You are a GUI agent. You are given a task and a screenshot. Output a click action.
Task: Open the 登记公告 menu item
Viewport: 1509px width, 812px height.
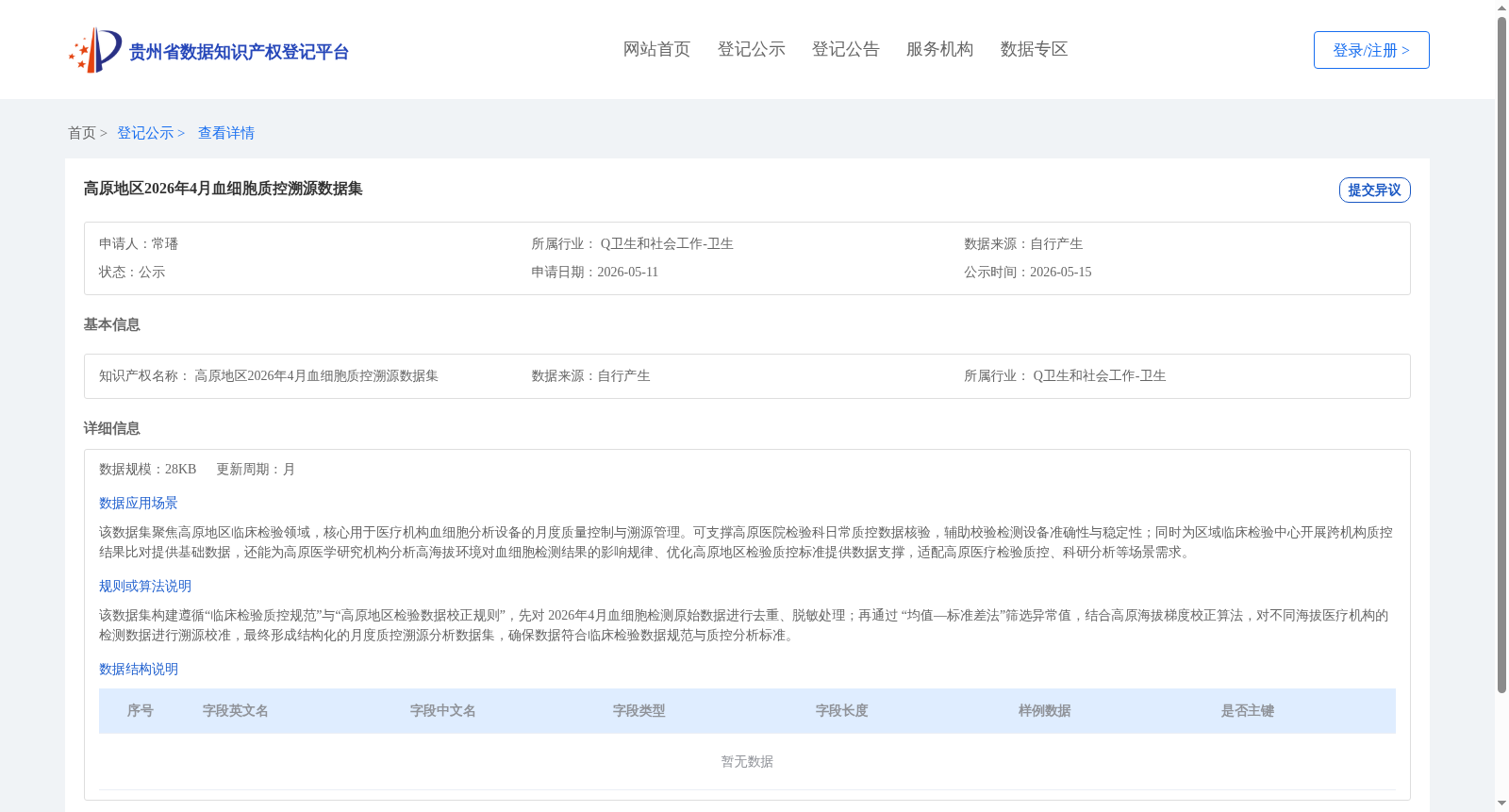(x=845, y=49)
